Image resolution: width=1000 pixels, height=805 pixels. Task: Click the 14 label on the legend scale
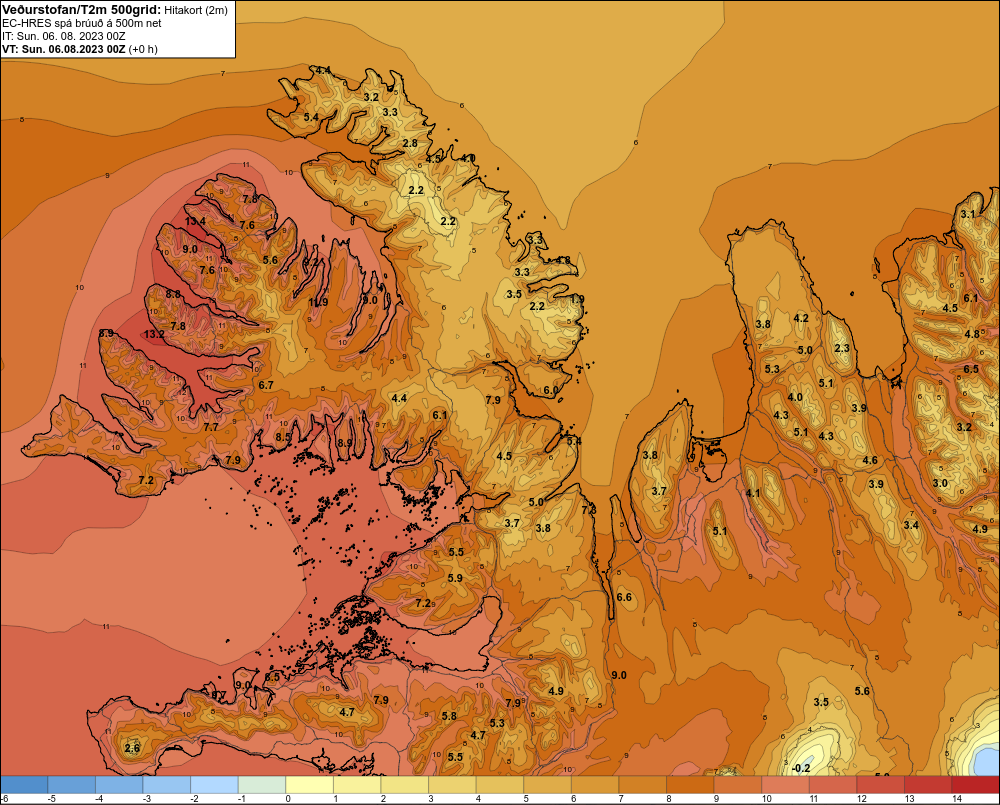click(x=957, y=799)
